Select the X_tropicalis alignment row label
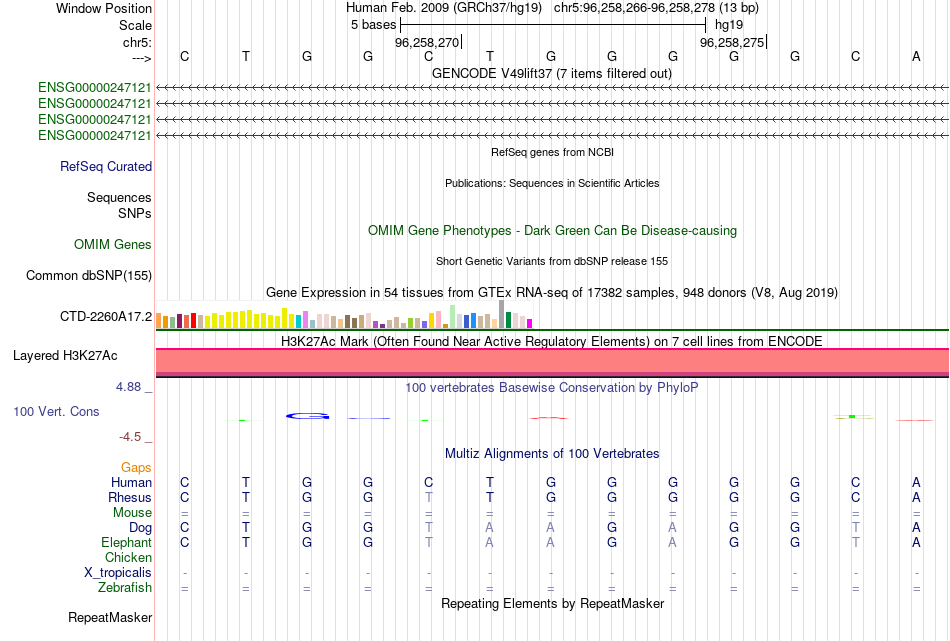This screenshot has height=641, width=950. pyautogui.click(x=118, y=573)
